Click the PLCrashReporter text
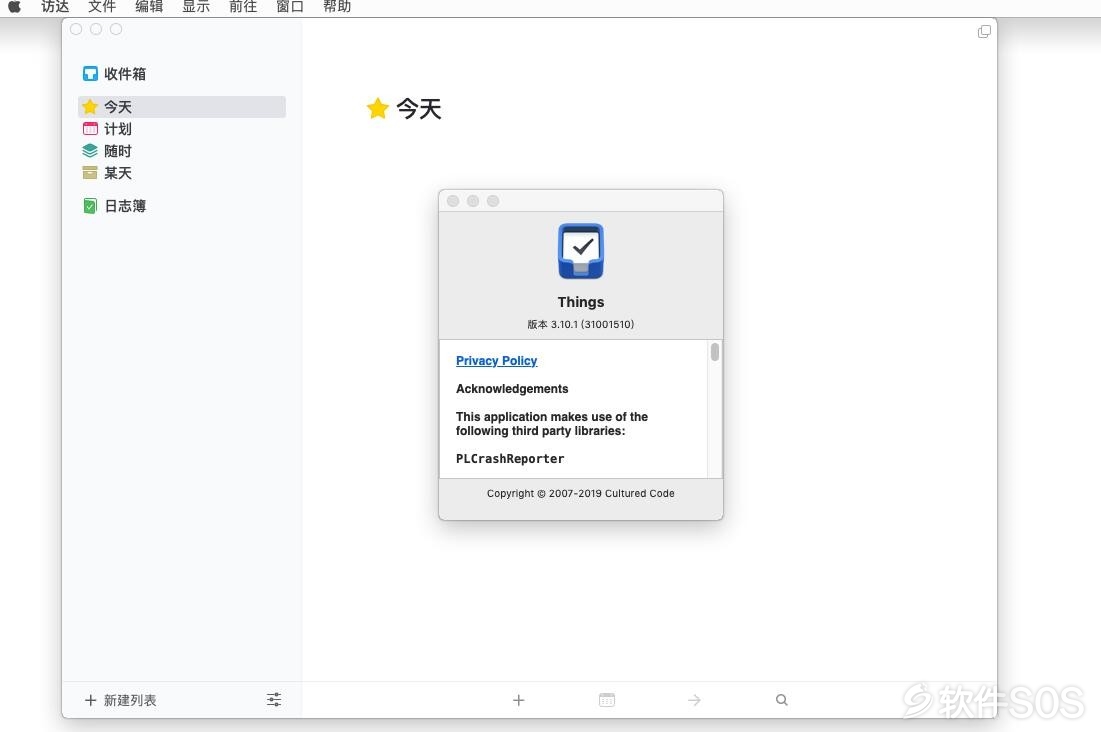The image size is (1101, 732). pyautogui.click(x=510, y=459)
